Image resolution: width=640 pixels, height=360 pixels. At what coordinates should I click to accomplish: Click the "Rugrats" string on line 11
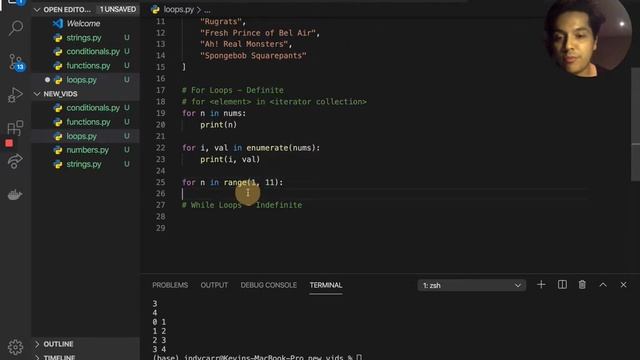[221, 21]
